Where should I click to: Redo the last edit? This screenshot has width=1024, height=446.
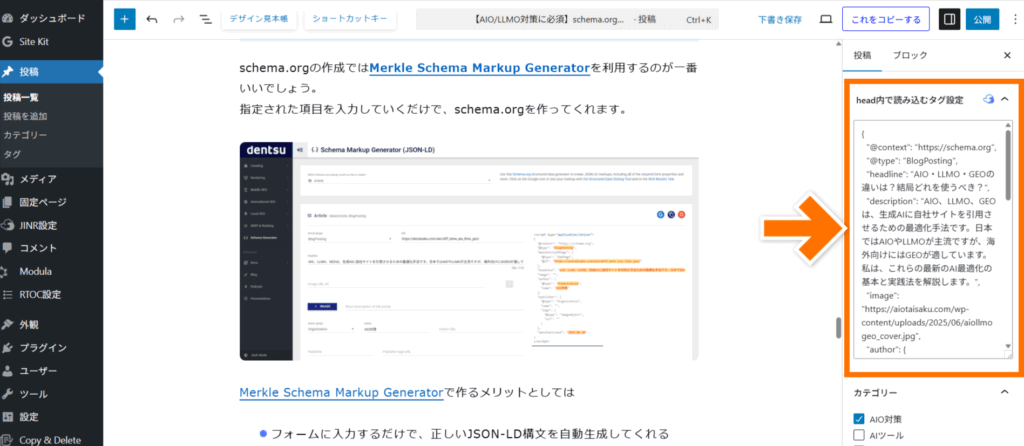point(178,20)
